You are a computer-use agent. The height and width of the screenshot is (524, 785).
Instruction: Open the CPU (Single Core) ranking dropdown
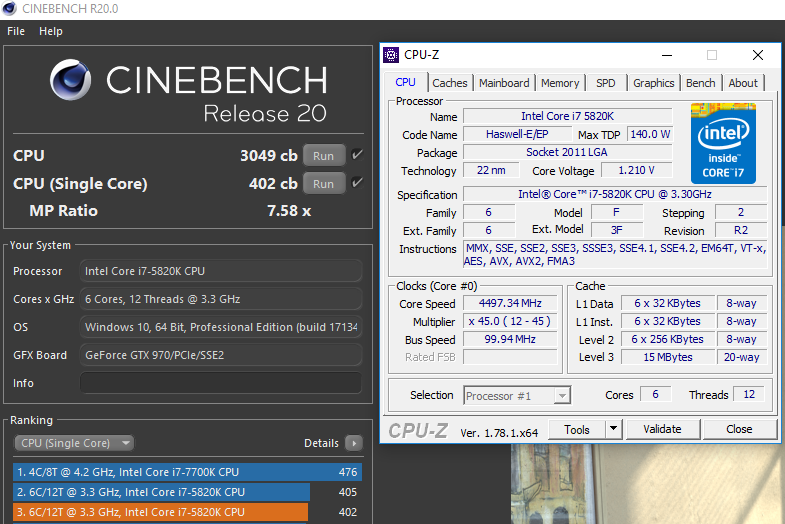coord(74,443)
